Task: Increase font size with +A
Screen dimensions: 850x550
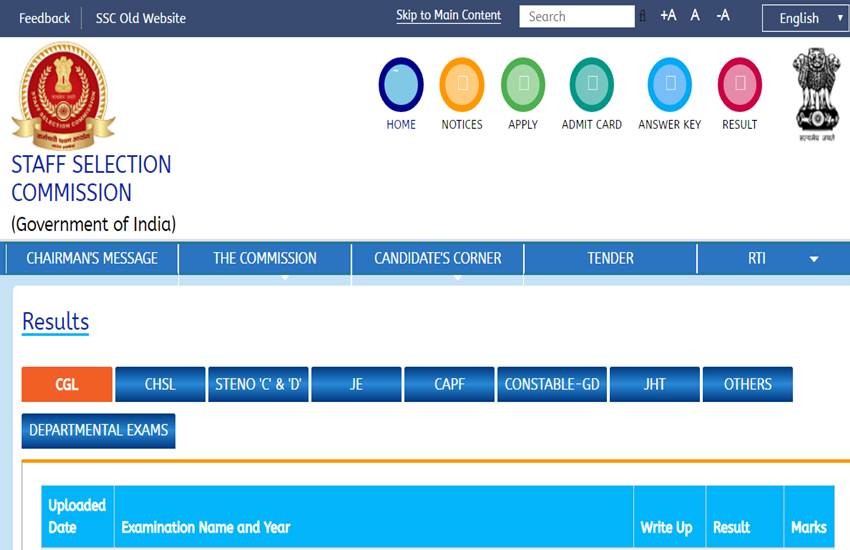Action: pos(668,16)
